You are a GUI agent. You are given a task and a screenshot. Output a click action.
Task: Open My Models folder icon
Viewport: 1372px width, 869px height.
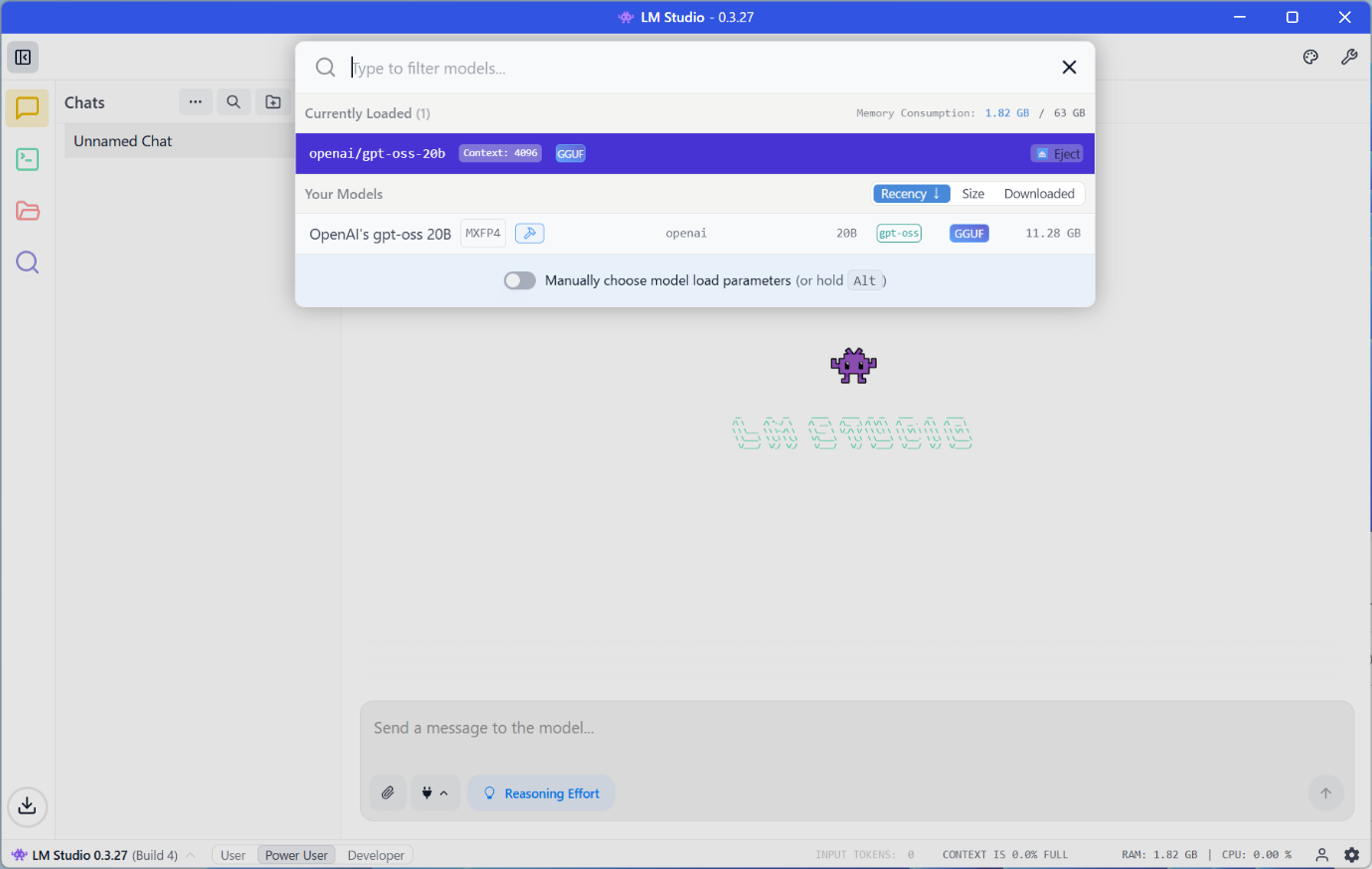(x=27, y=211)
